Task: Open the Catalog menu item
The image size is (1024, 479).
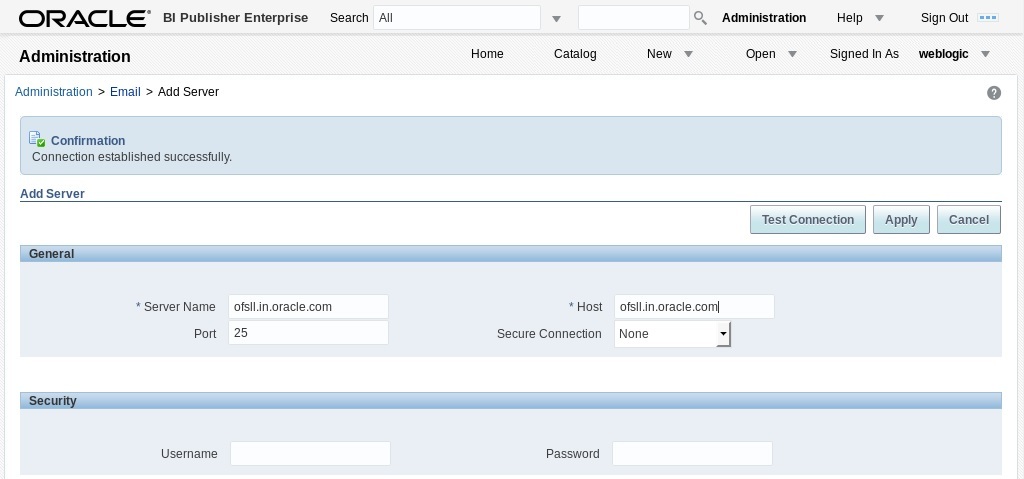Action: [x=575, y=54]
